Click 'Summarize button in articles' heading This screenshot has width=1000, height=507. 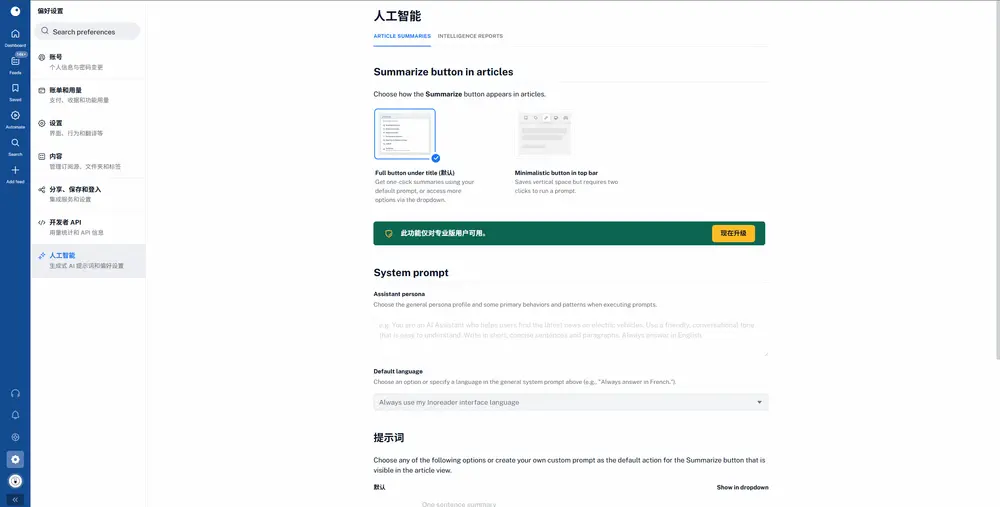(443, 72)
